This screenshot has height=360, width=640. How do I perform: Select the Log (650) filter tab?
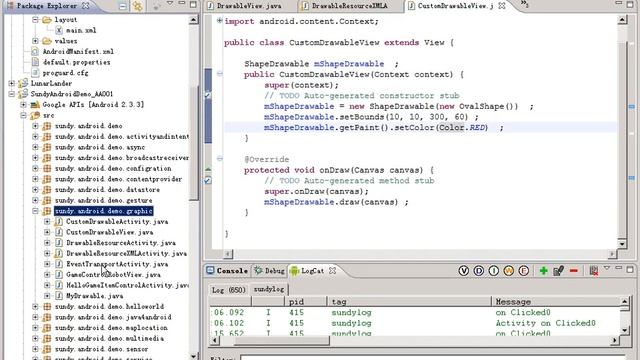click(x=229, y=289)
